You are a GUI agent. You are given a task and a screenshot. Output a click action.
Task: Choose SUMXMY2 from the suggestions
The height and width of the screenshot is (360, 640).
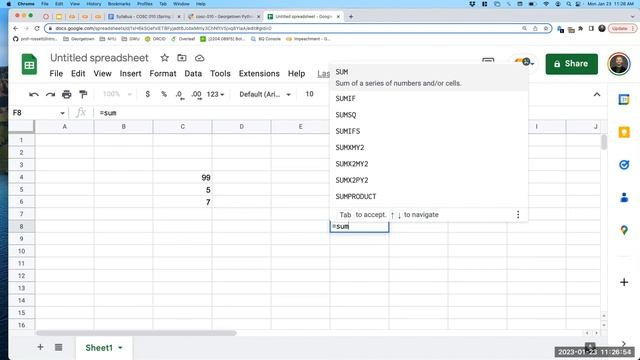(x=429, y=148)
